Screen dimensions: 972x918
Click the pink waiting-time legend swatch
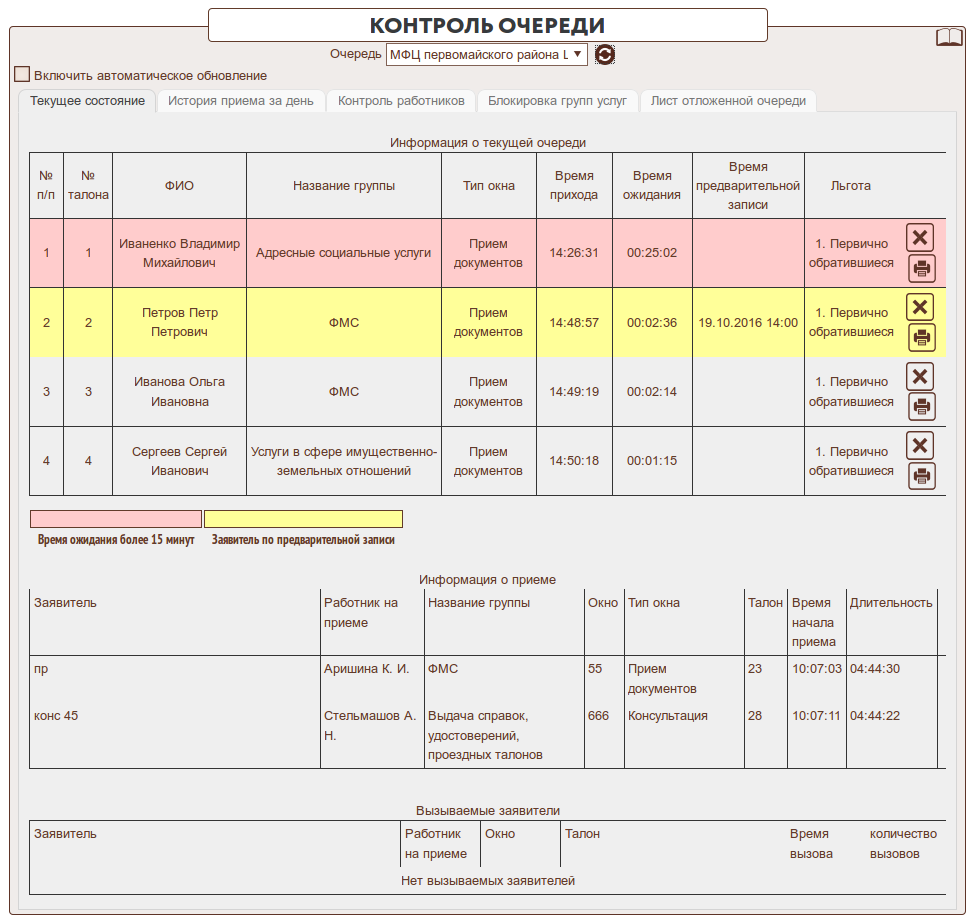tap(116, 519)
